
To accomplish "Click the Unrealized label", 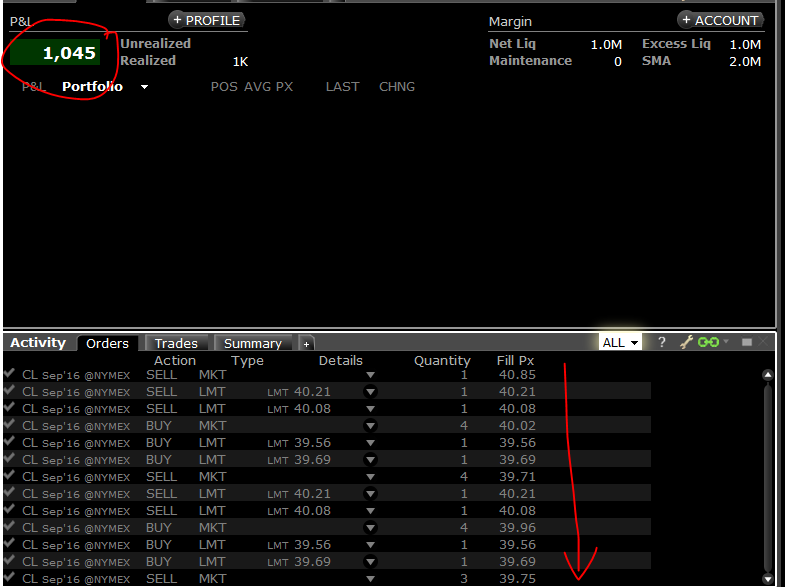I will [155, 44].
